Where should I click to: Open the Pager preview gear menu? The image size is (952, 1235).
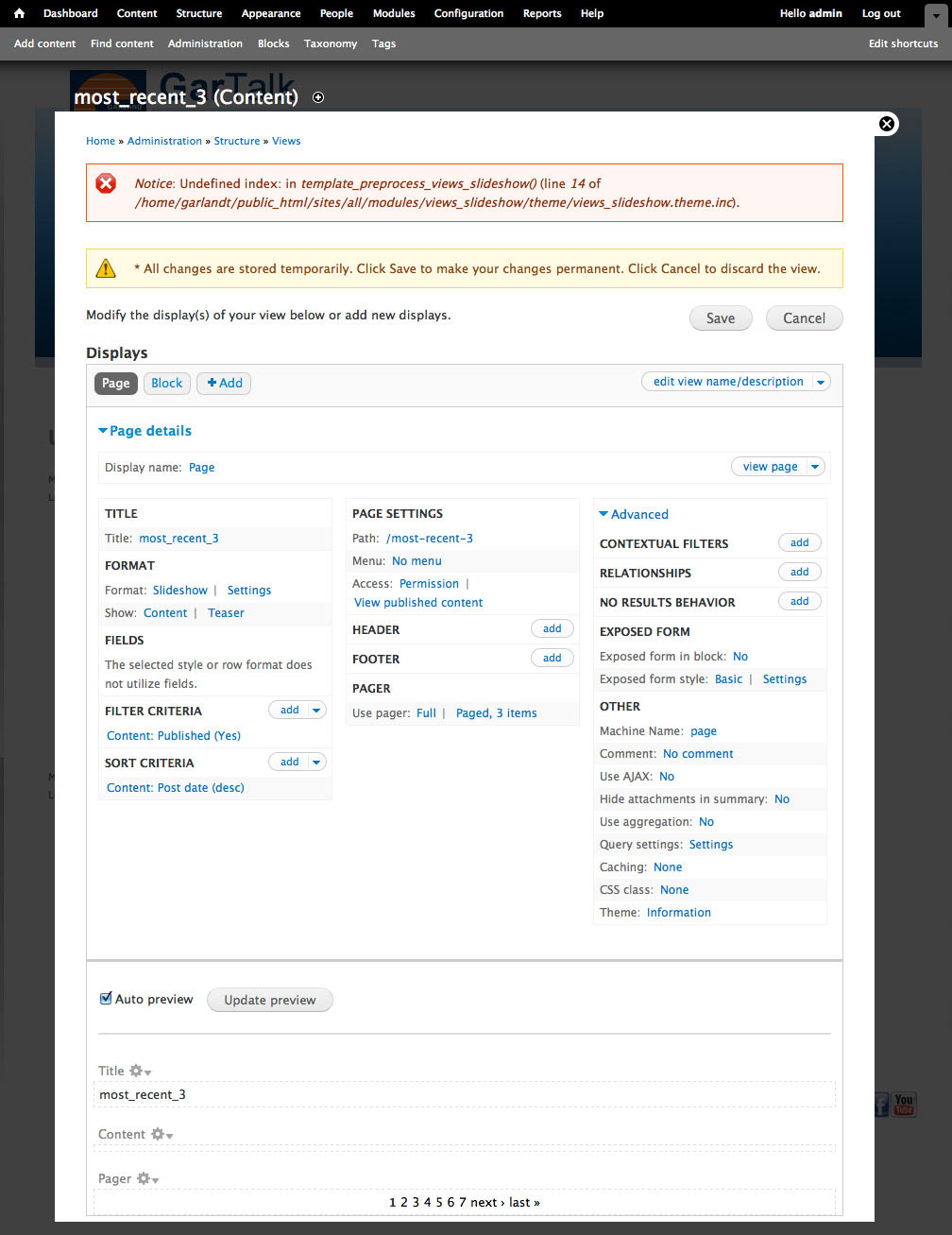coord(147,1178)
